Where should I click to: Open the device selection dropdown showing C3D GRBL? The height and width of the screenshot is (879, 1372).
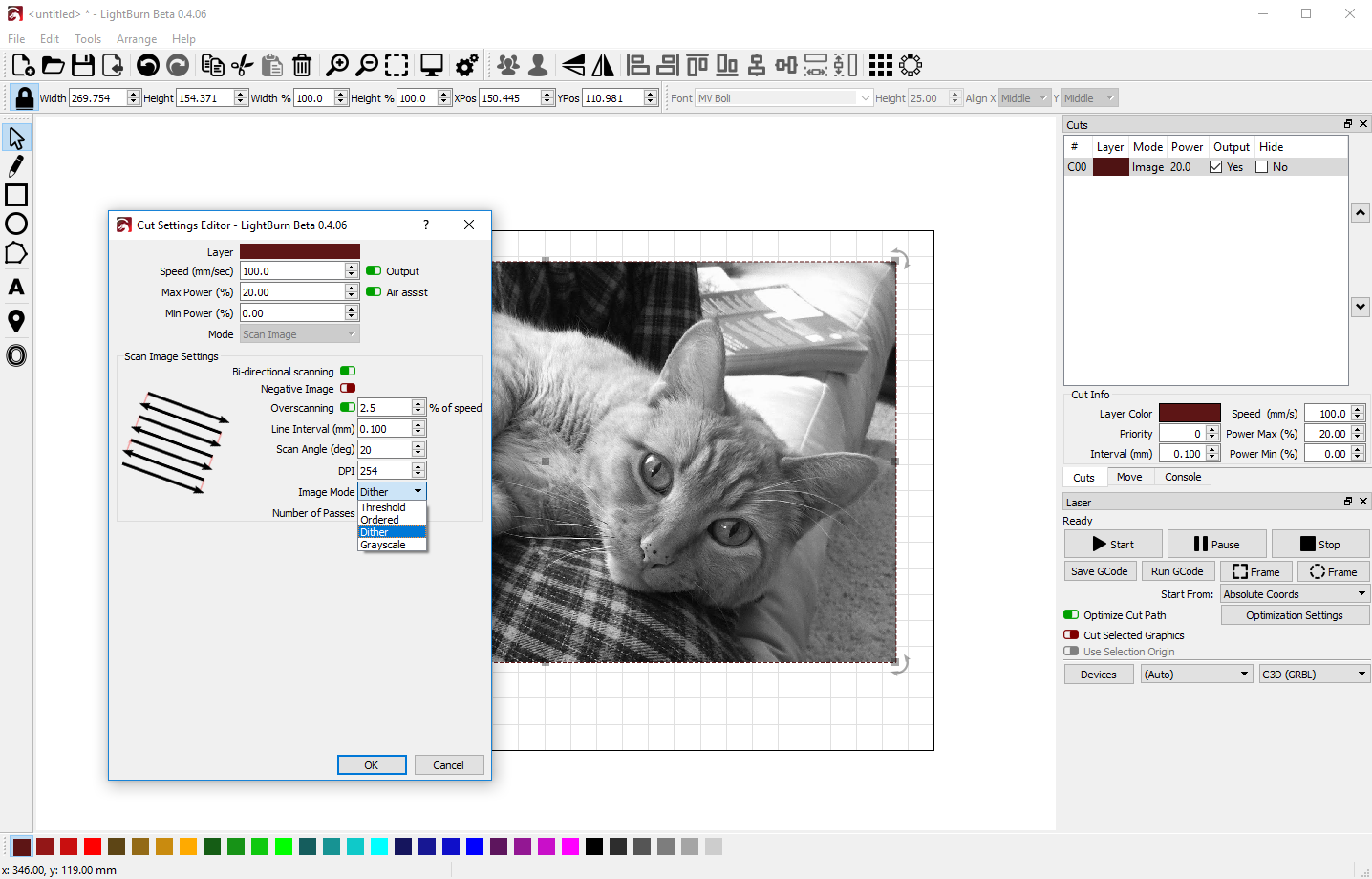point(1314,674)
